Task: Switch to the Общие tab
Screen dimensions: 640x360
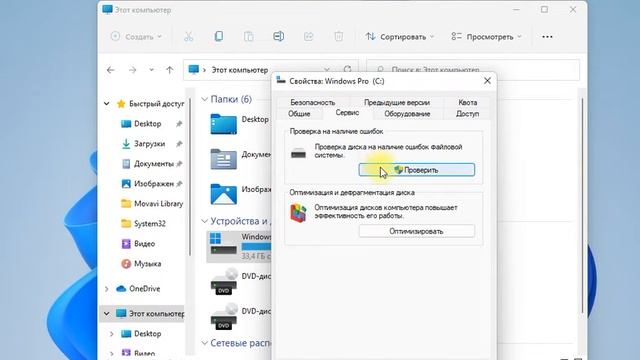Action: coord(299,114)
